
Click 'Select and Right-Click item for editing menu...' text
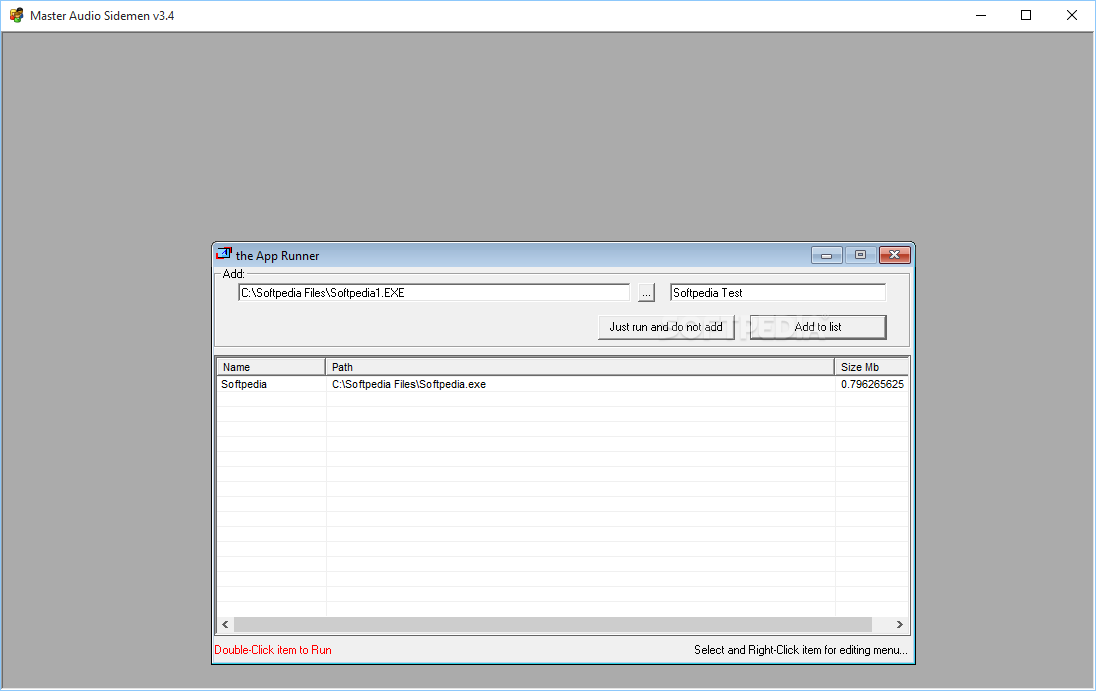pos(801,650)
